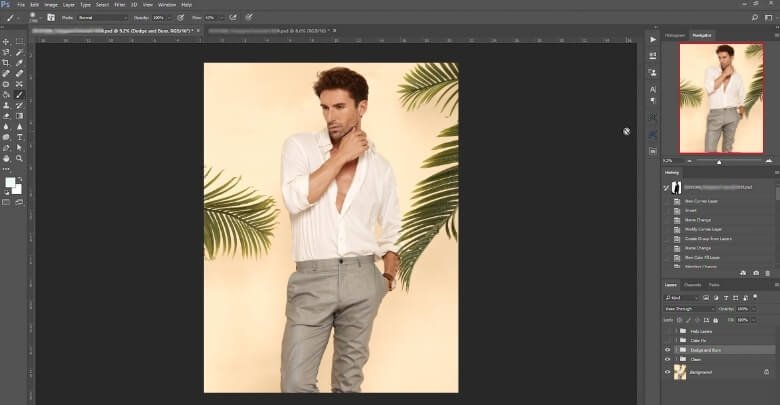Select the Rectangular Marquee tool
Image resolution: width=780 pixels, height=405 pixels.
(x=19, y=42)
